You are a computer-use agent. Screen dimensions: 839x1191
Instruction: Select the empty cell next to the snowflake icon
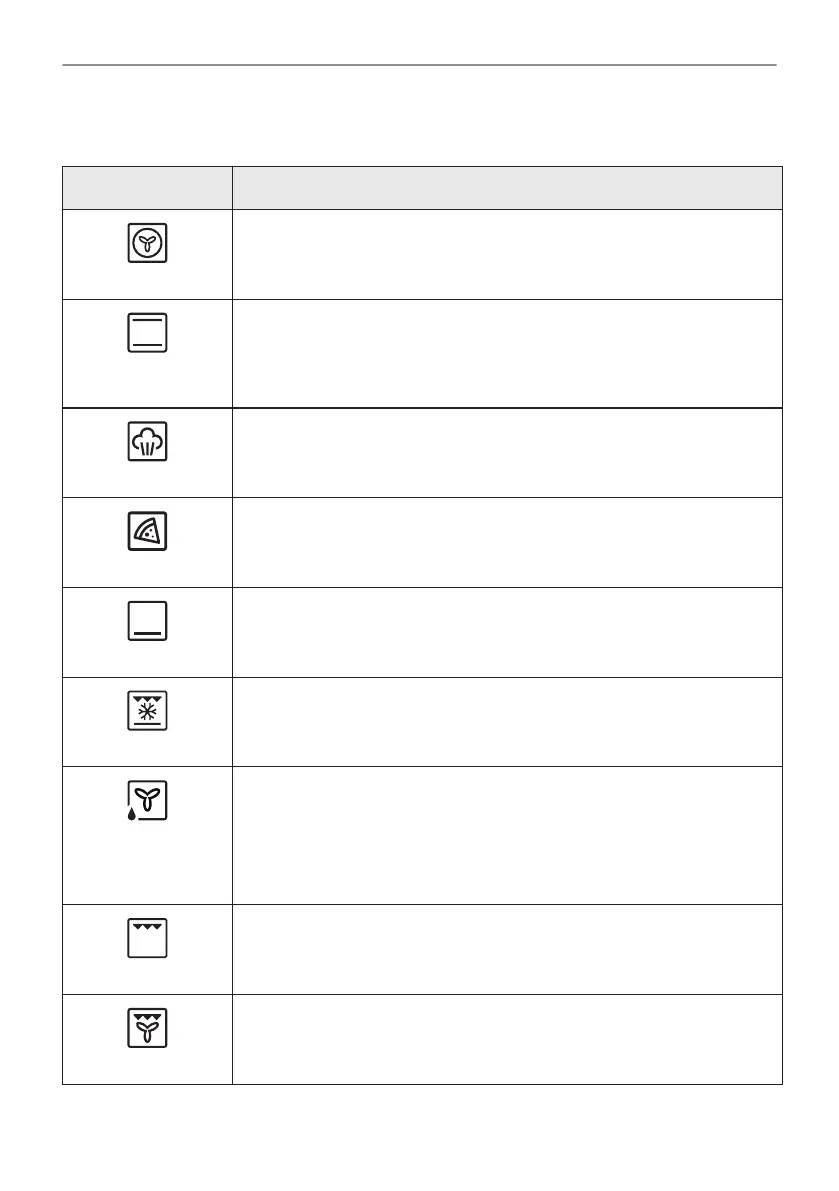[x=507, y=722]
